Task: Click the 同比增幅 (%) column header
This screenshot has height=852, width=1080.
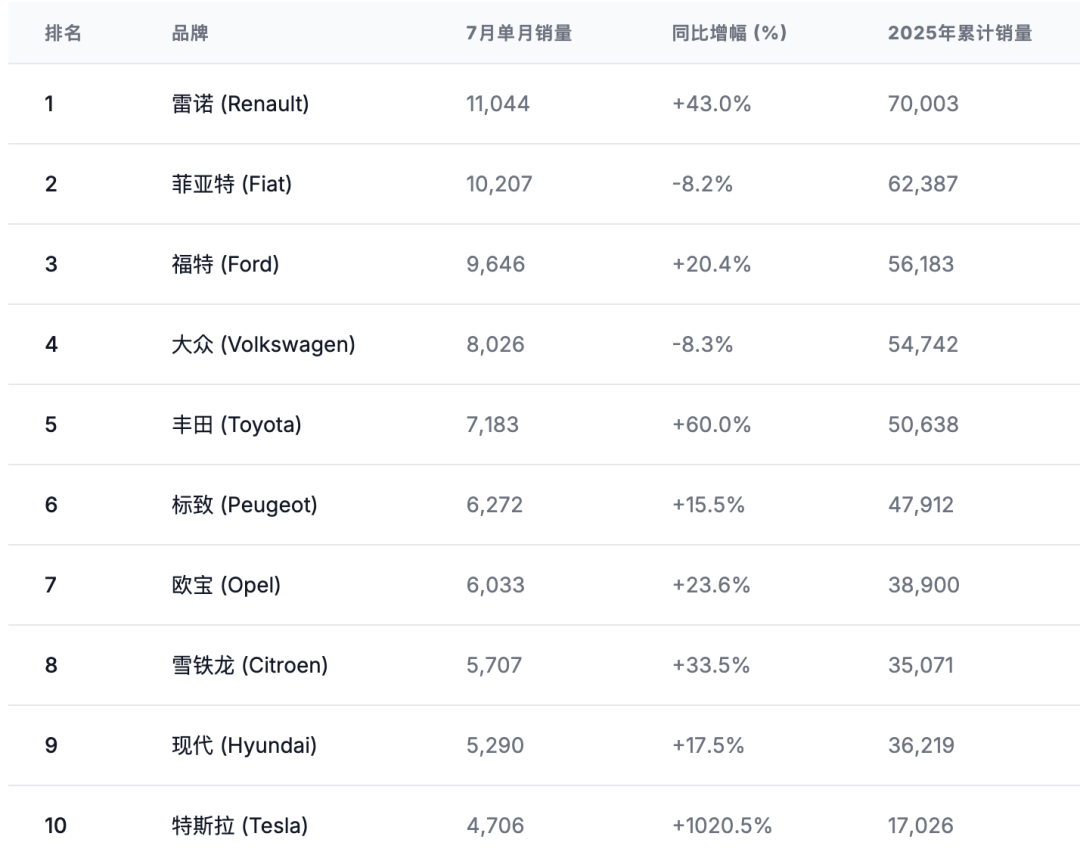Action: click(729, 33)
